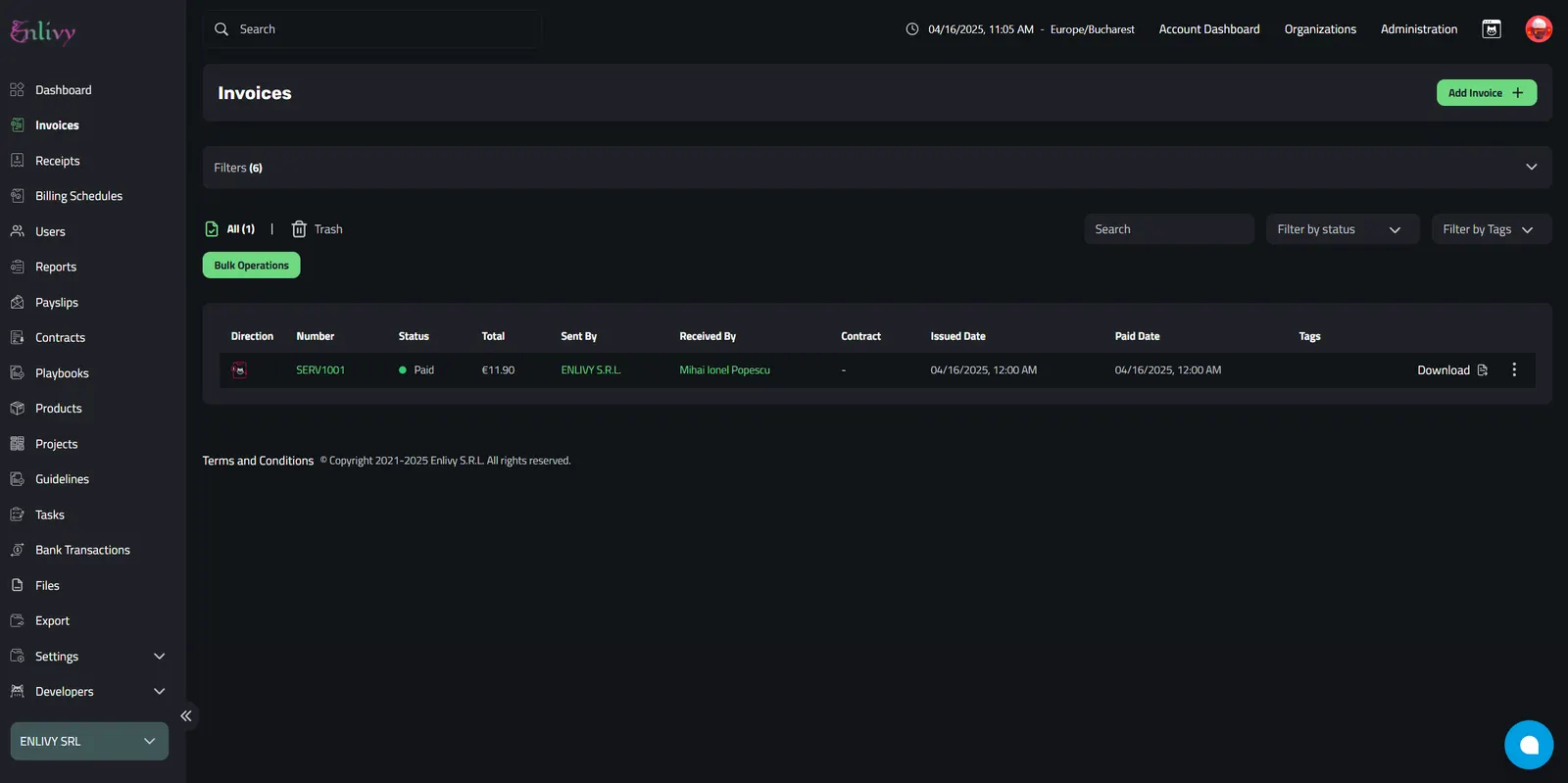The image size is (1568, 783).
Task: Click the €11.90 total value
Action: pyautogui.click(x=498, y=370)
